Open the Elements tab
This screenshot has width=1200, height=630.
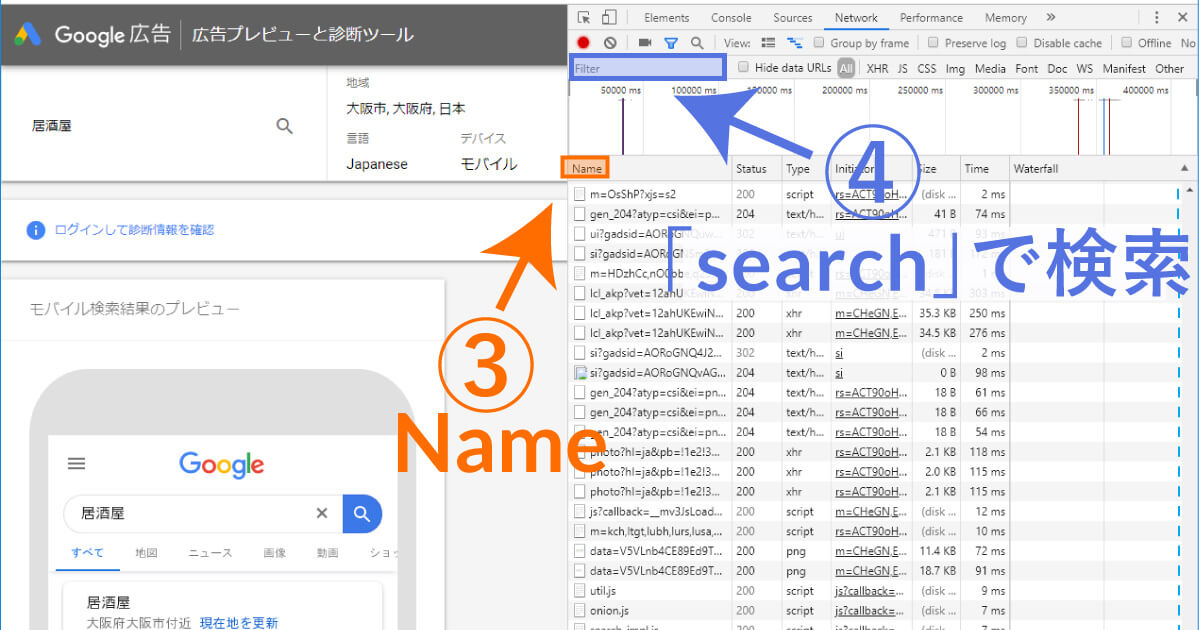[667, 18]
